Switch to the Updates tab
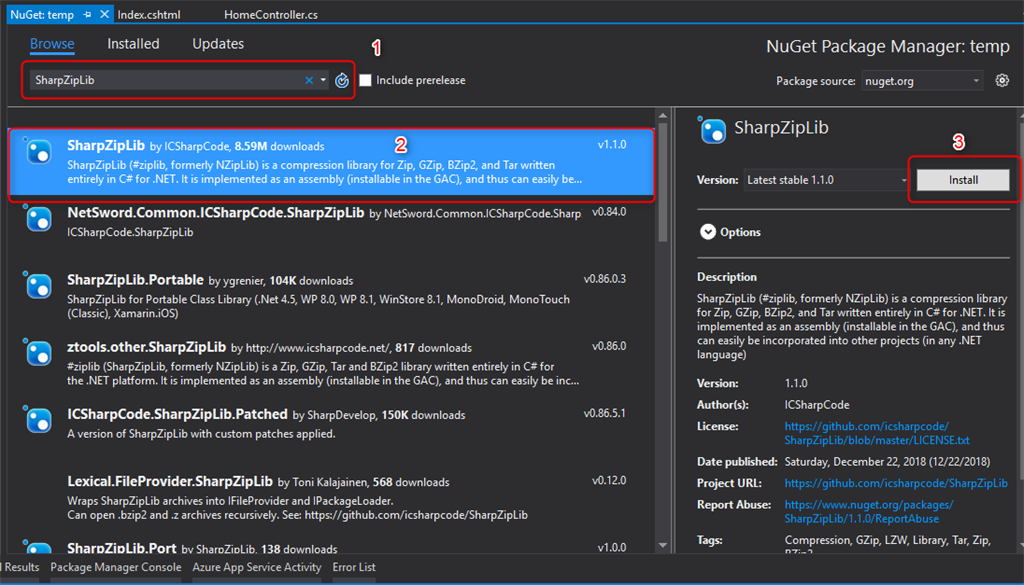Image resolution: width=1024 pixels, height=585 pixels. pos(218,44)
